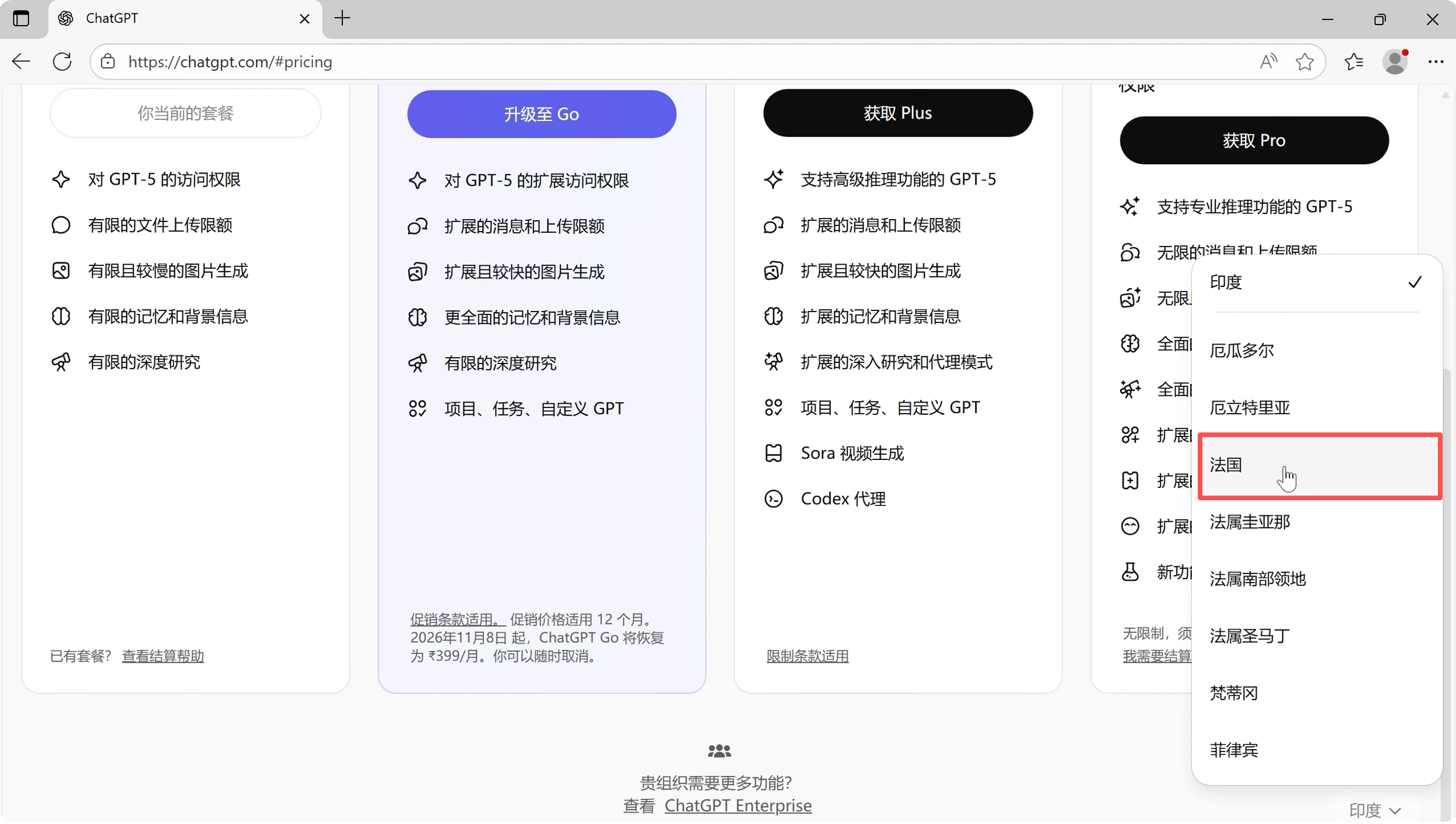Click the site info lock icon

click(108, 61)
